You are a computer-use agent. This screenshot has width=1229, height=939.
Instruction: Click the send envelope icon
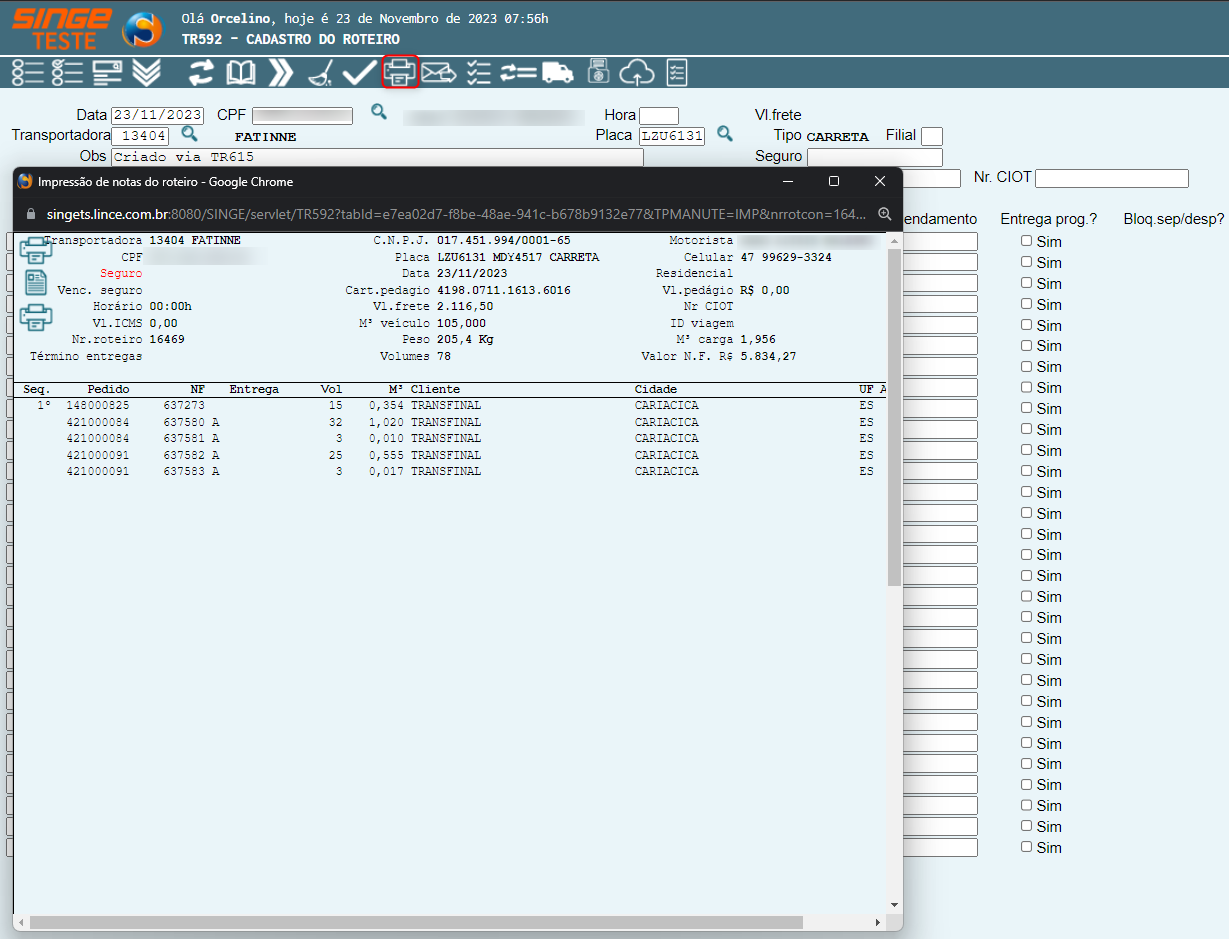click(x=439, y=72)
